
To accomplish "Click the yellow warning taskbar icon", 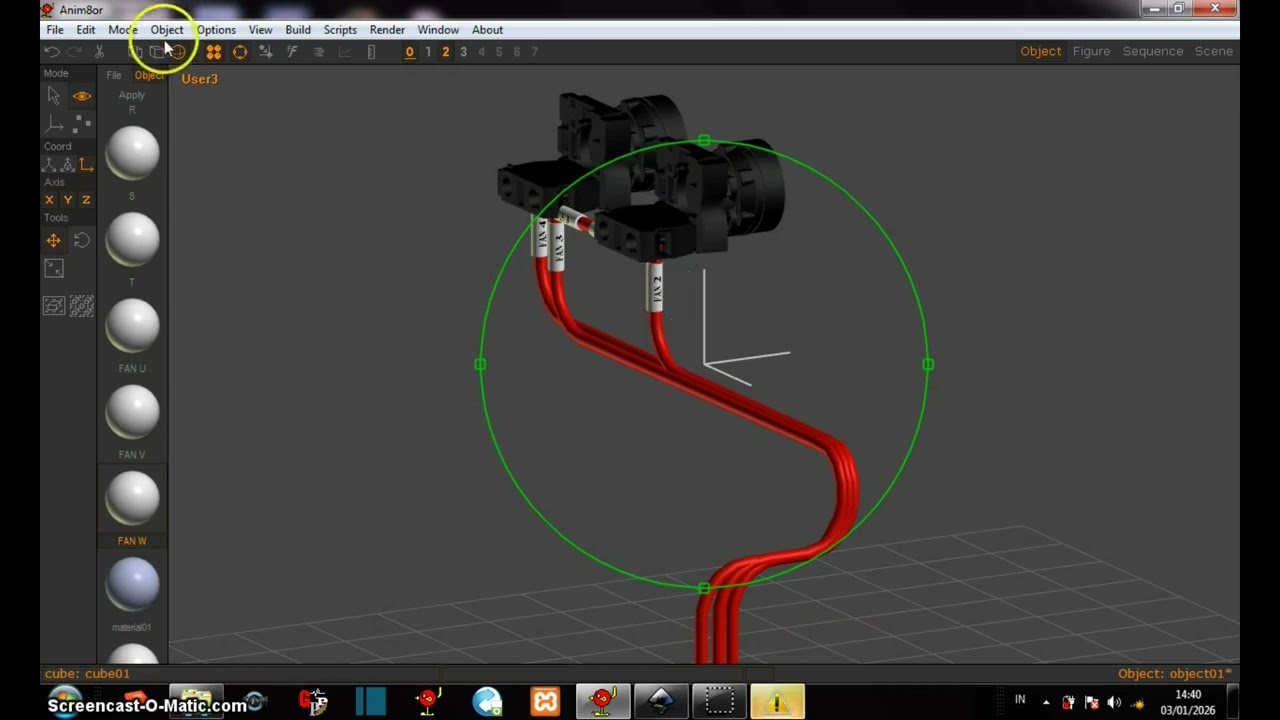I will pyautogui.click(x=777, y=702).
